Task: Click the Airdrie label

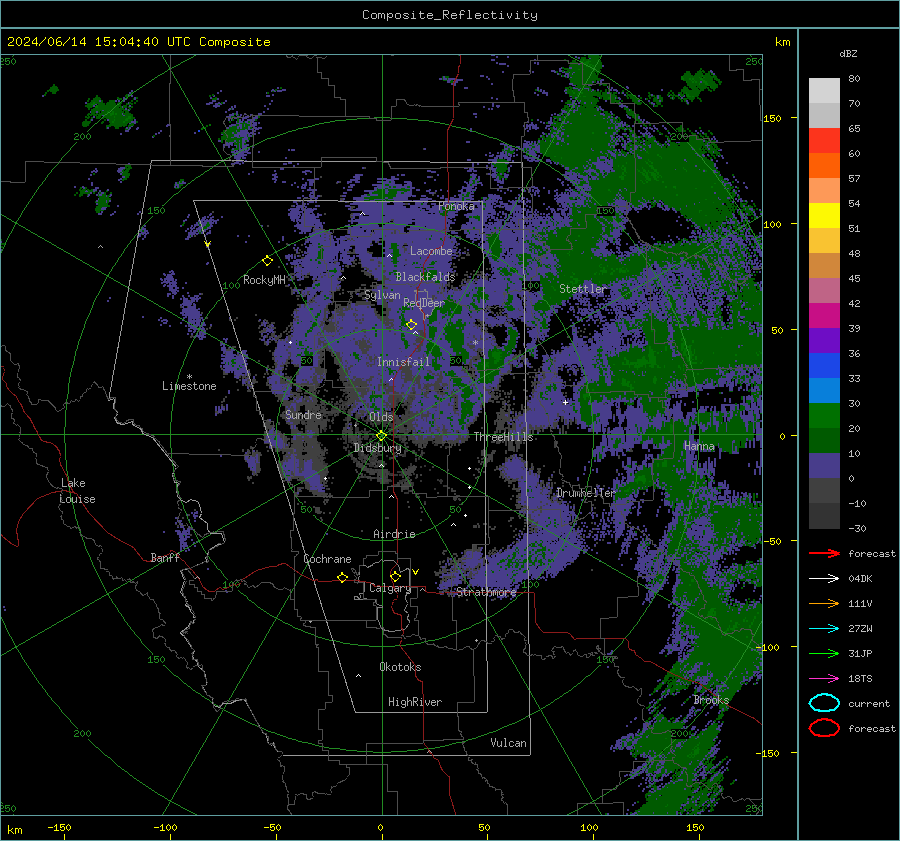Action: click(394, 534)
